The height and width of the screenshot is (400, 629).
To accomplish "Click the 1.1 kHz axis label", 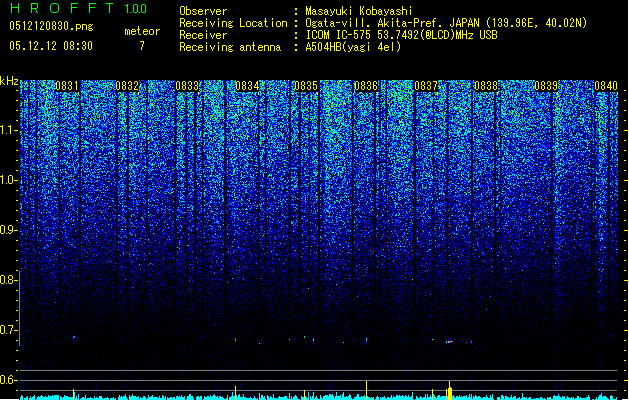I will [9, 130].
